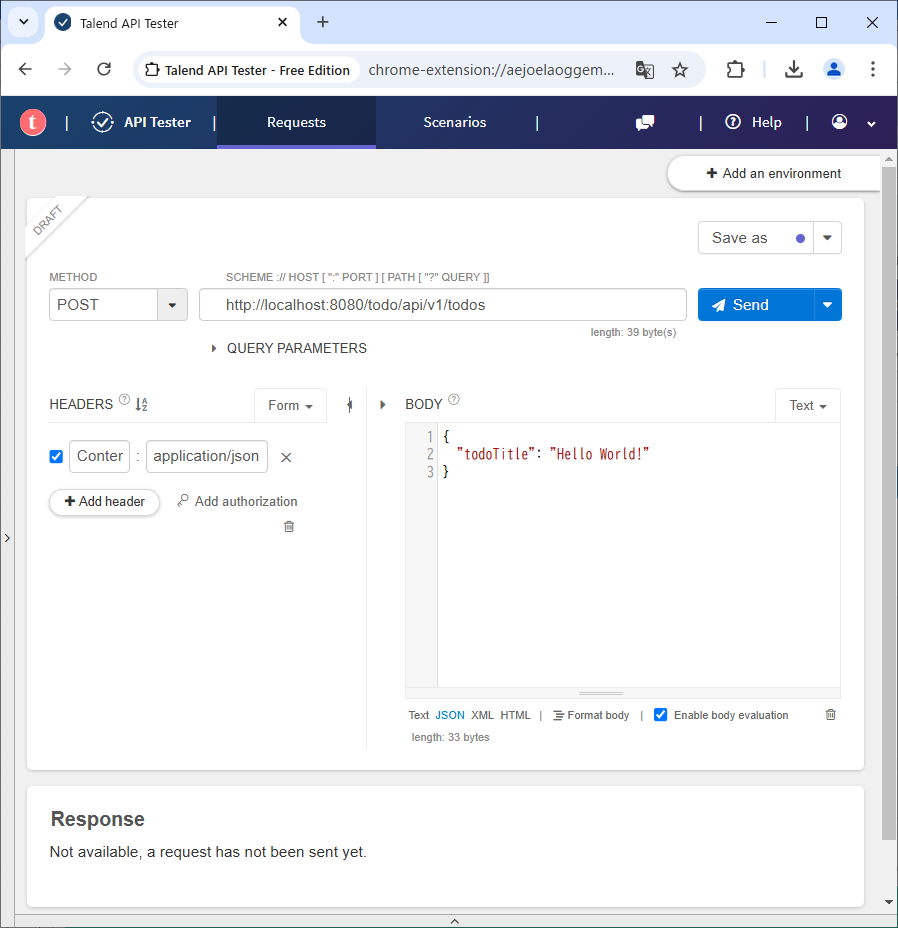The width and height of the screenshot is (898, 928).
Task: Click the Talend red logo icon
Action: (33, 122)
